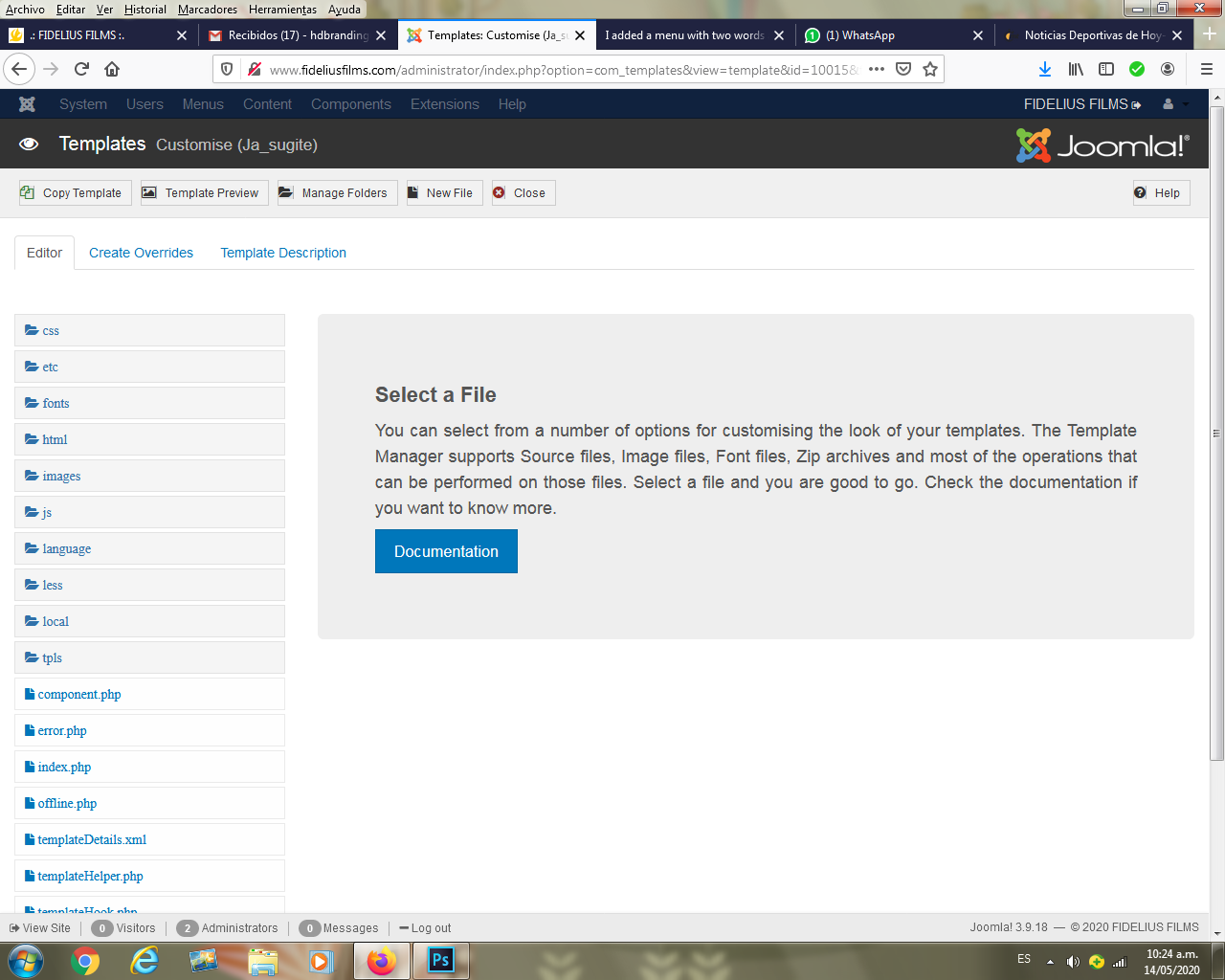Click the blue Documentation button
Viewport: 1225px width, 980px height.
[446, 551]
